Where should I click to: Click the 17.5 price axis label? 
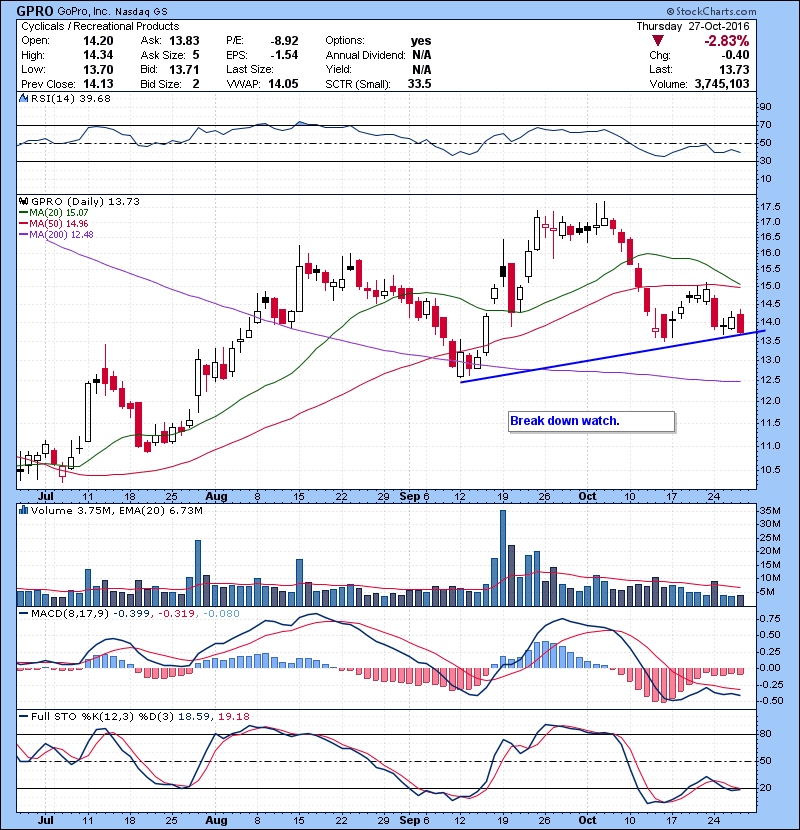tap(770, 207)
